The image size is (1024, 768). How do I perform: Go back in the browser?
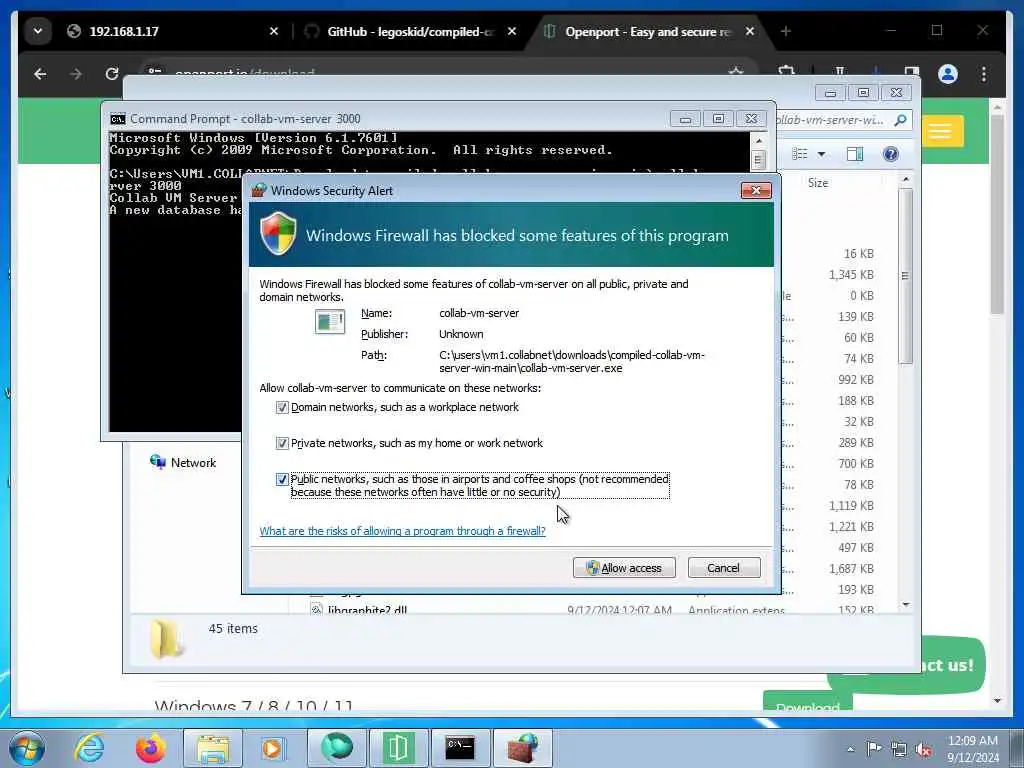(x=40, y=74)
